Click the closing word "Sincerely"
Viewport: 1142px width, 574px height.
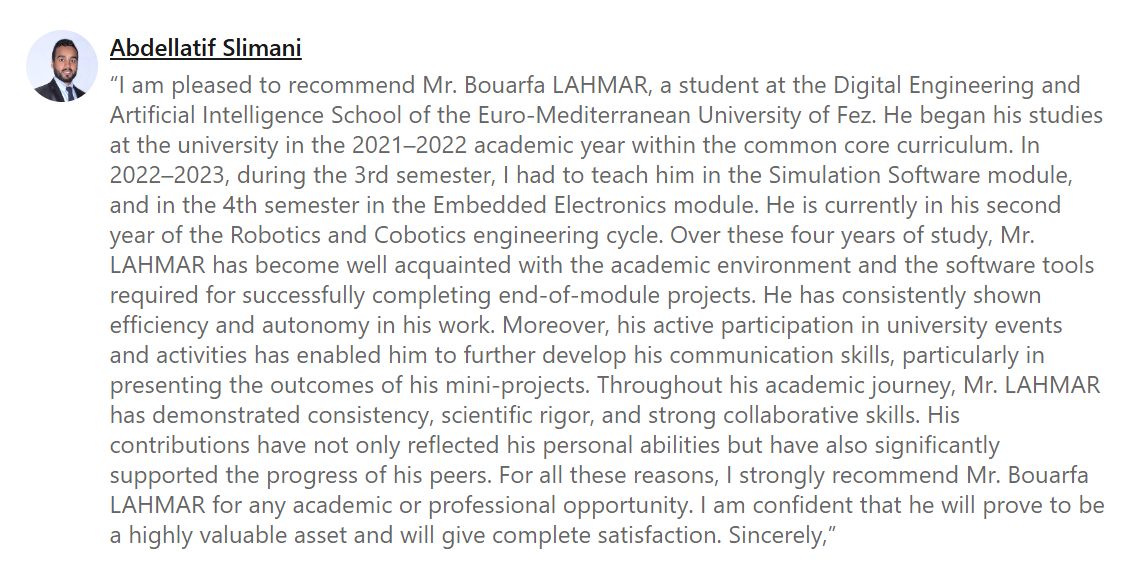coord(775,535)
